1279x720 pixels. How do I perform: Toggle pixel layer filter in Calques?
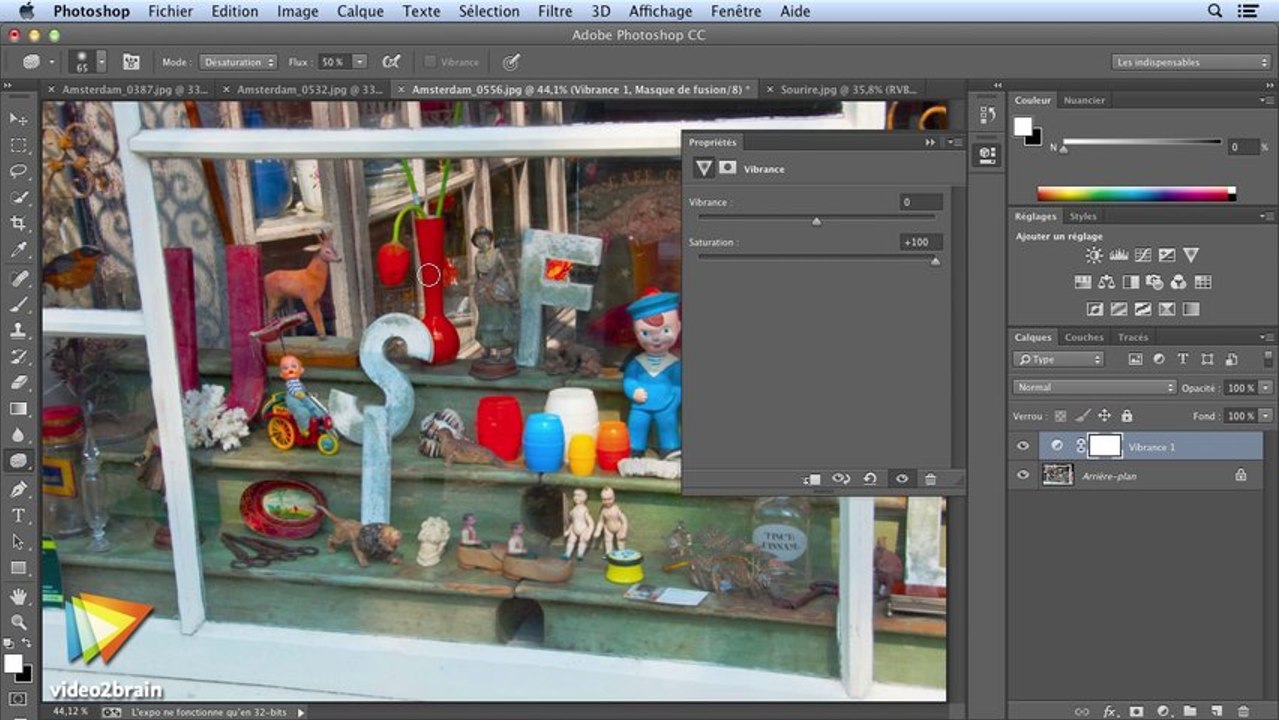coord(1135,359)
